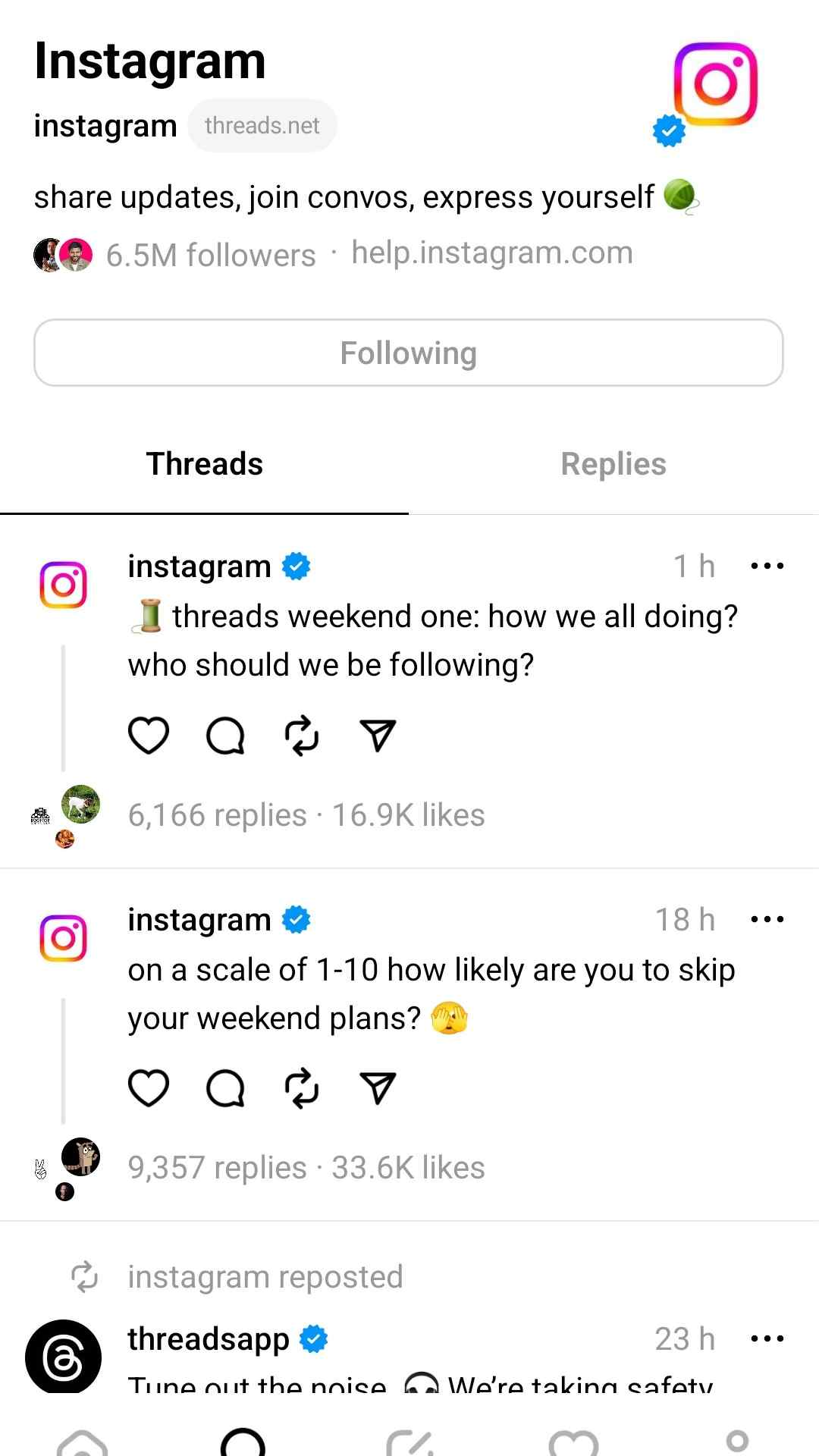Click the threads.net badge
Screen dimensions: 819x1456
262,125
